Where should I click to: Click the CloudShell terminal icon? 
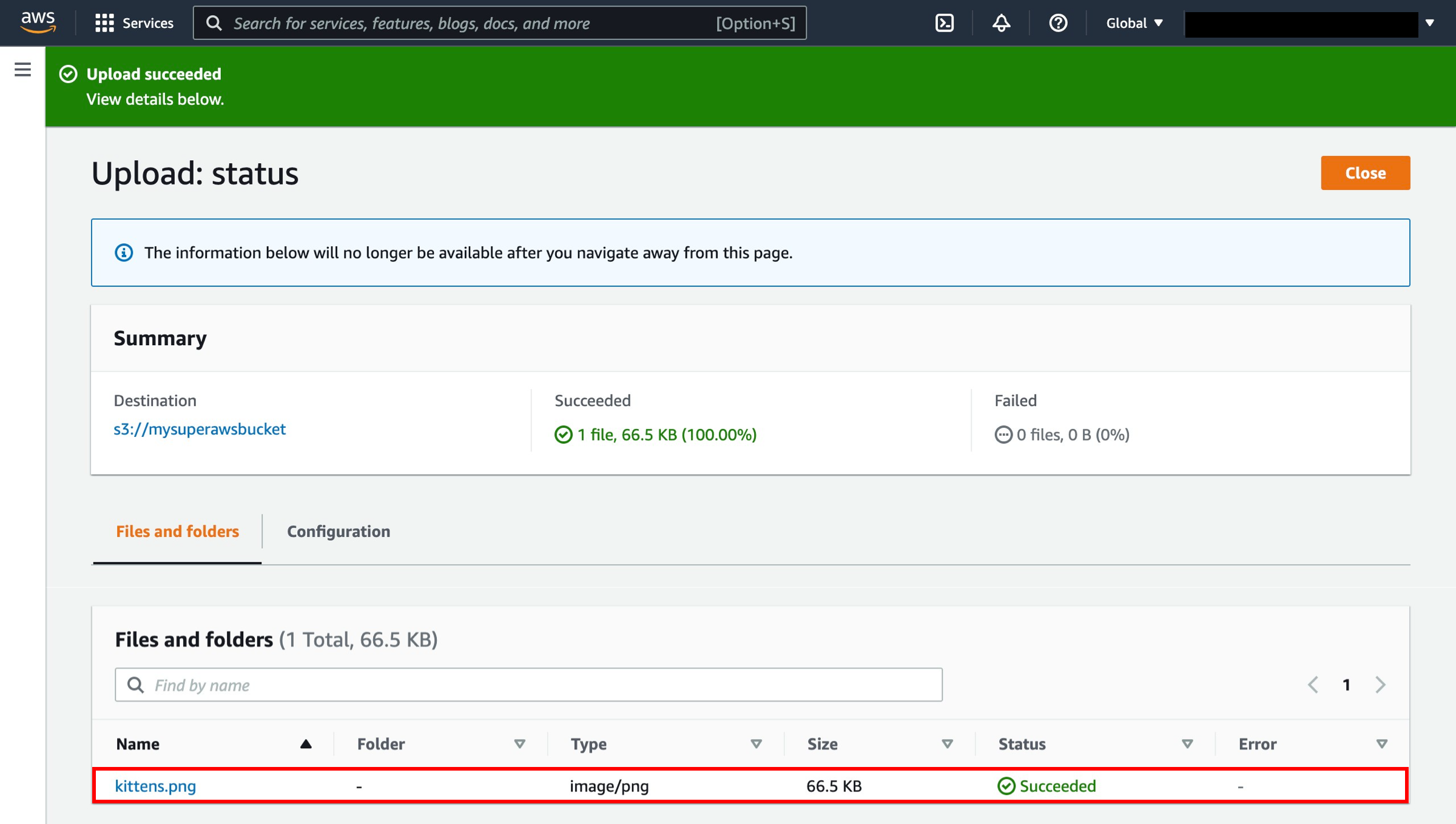(x=944, y=22)
